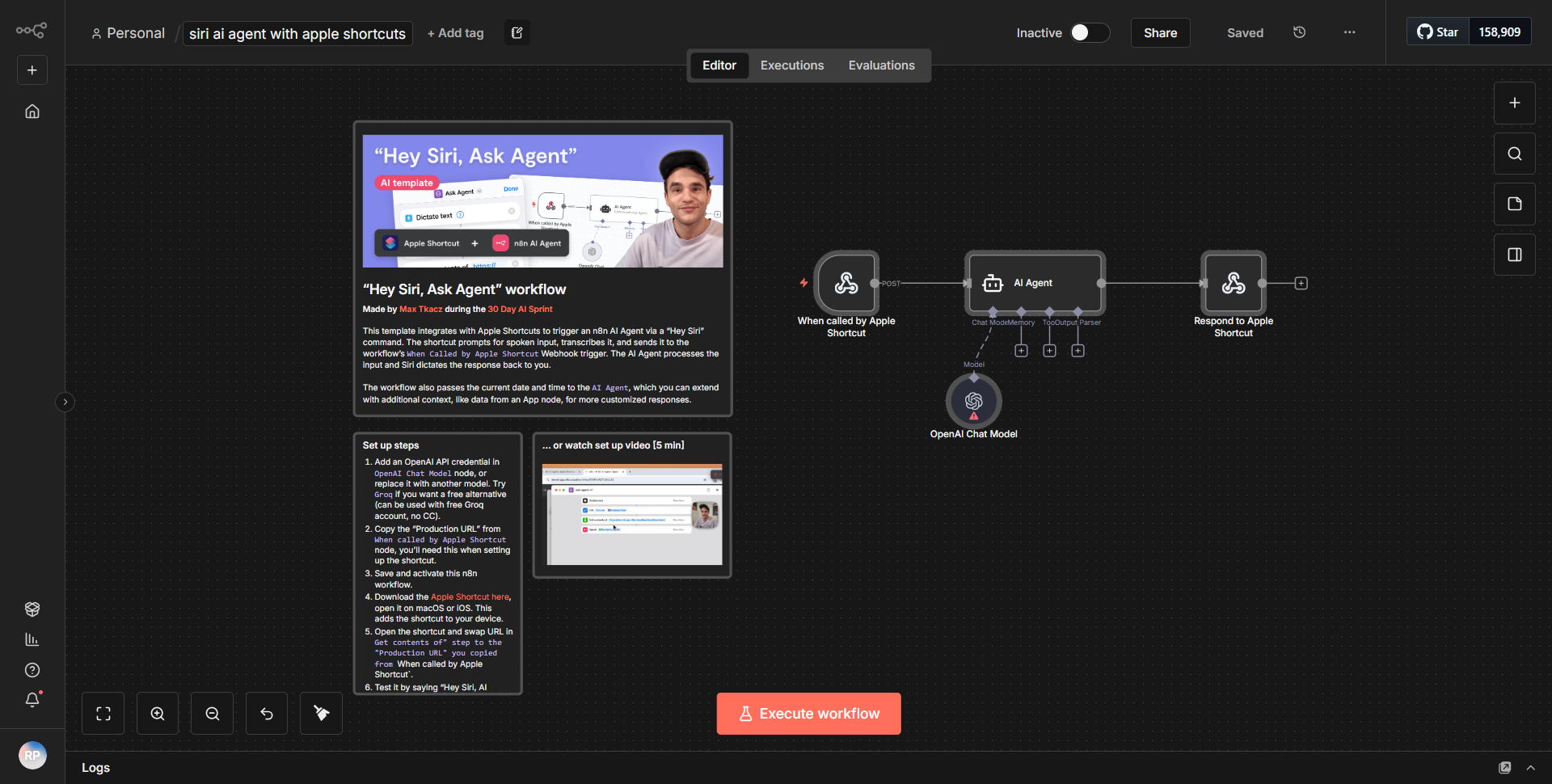The width and height of the screenshot is (1552, 784).
Task: Select the Respond to Apple Shortcut node
Action: tap(1234, 283)
